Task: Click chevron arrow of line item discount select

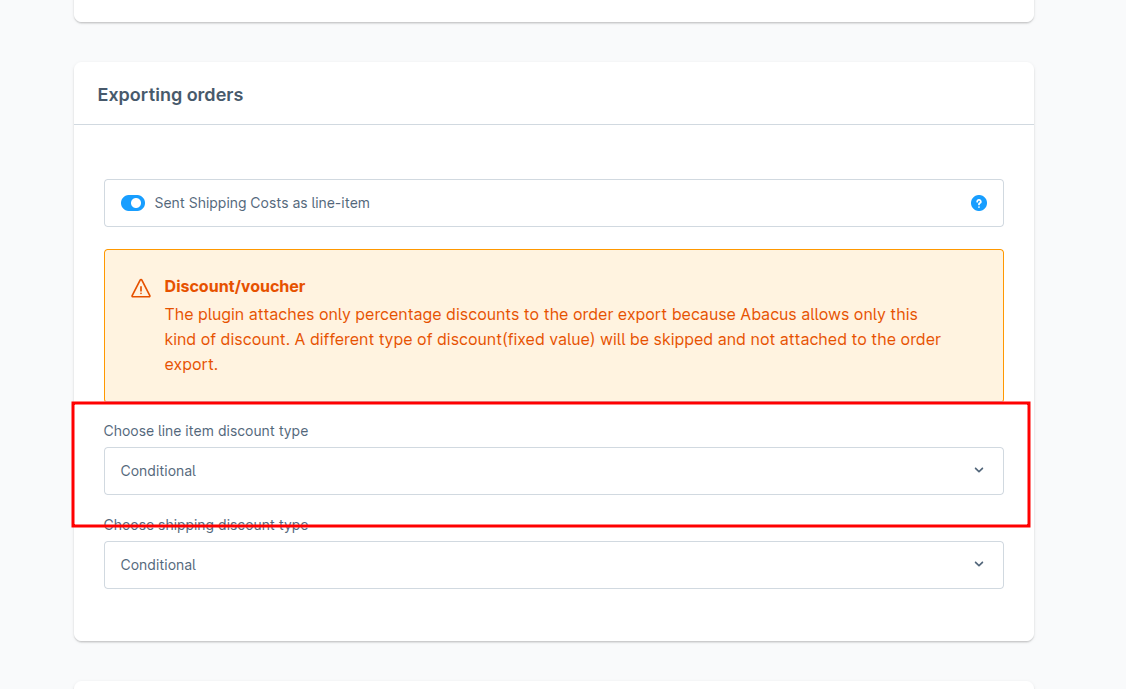Action: pos(978,470)
